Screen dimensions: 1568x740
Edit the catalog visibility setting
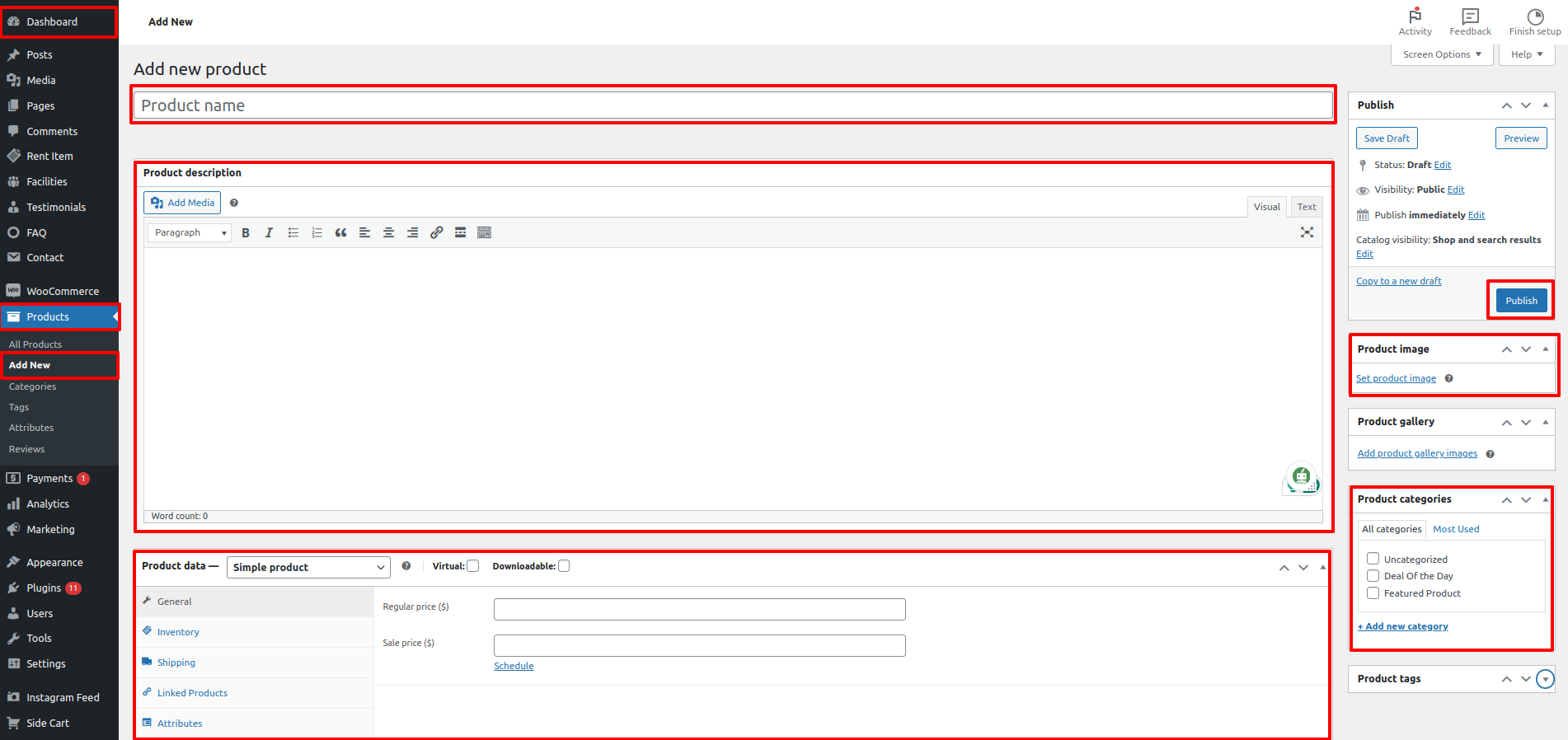[1364, 254]
